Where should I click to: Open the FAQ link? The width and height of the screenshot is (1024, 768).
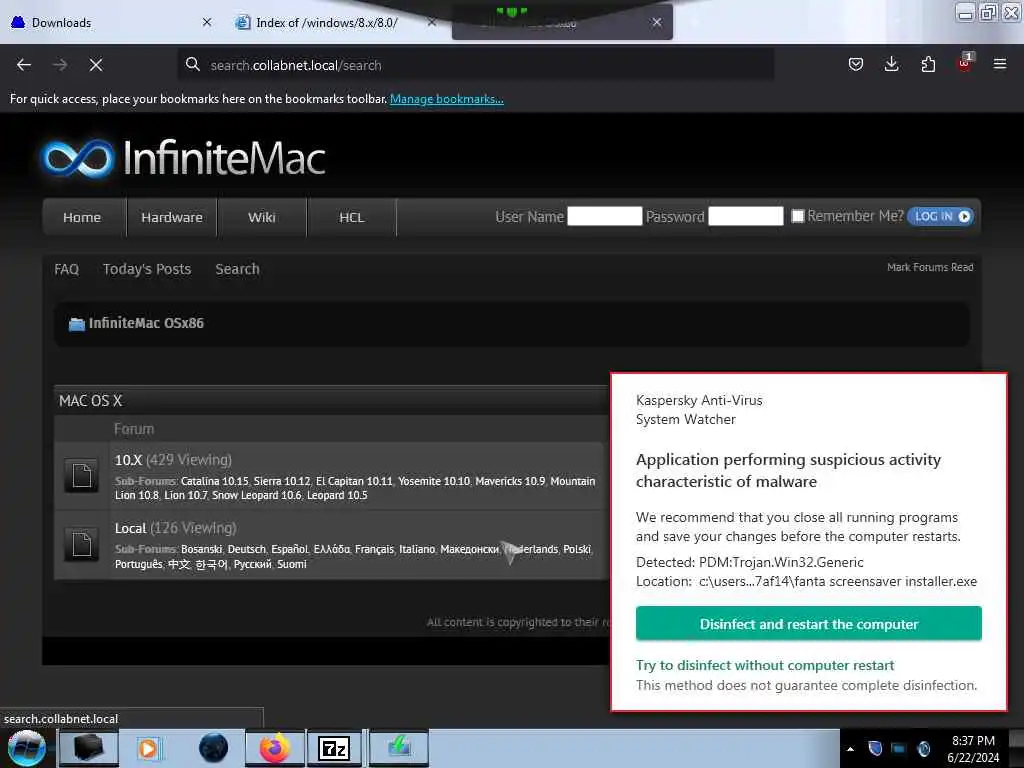coord(67,269)
